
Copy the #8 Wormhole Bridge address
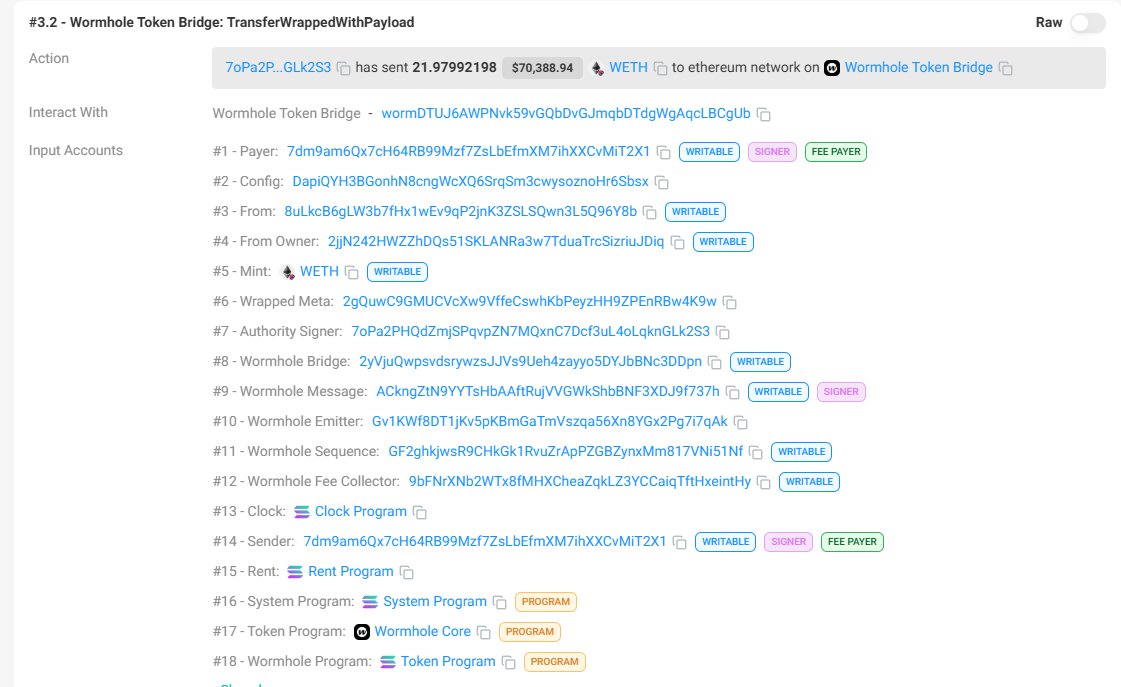[715, 362]
